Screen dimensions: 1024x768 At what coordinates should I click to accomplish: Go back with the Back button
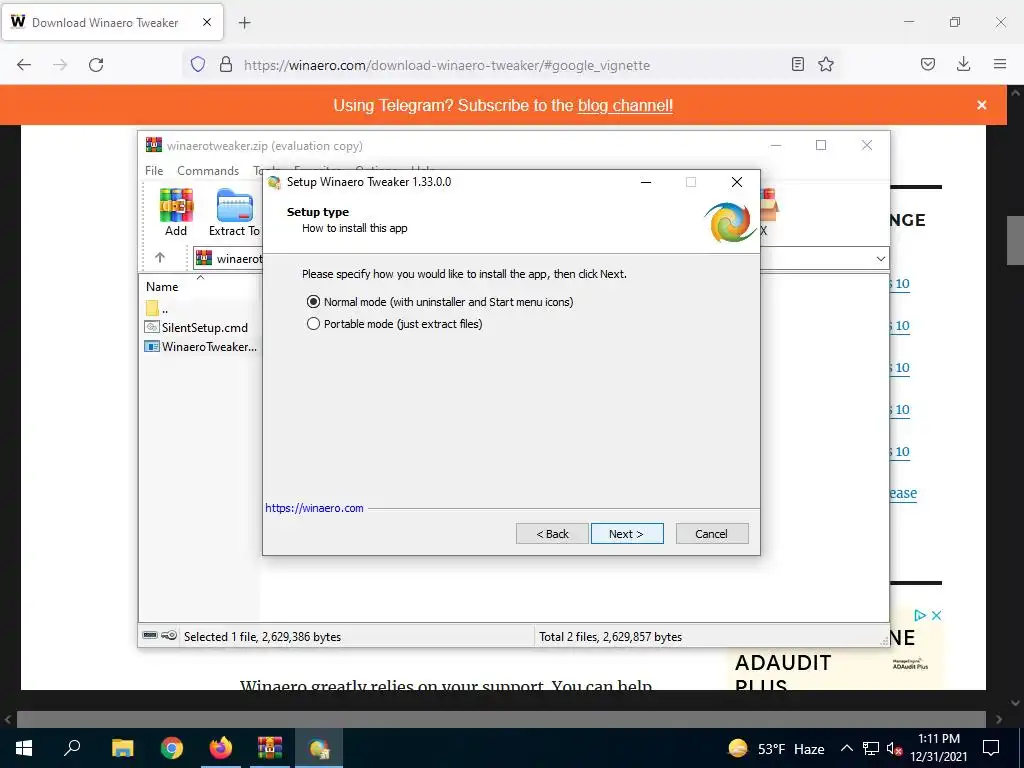click(552, 534)
